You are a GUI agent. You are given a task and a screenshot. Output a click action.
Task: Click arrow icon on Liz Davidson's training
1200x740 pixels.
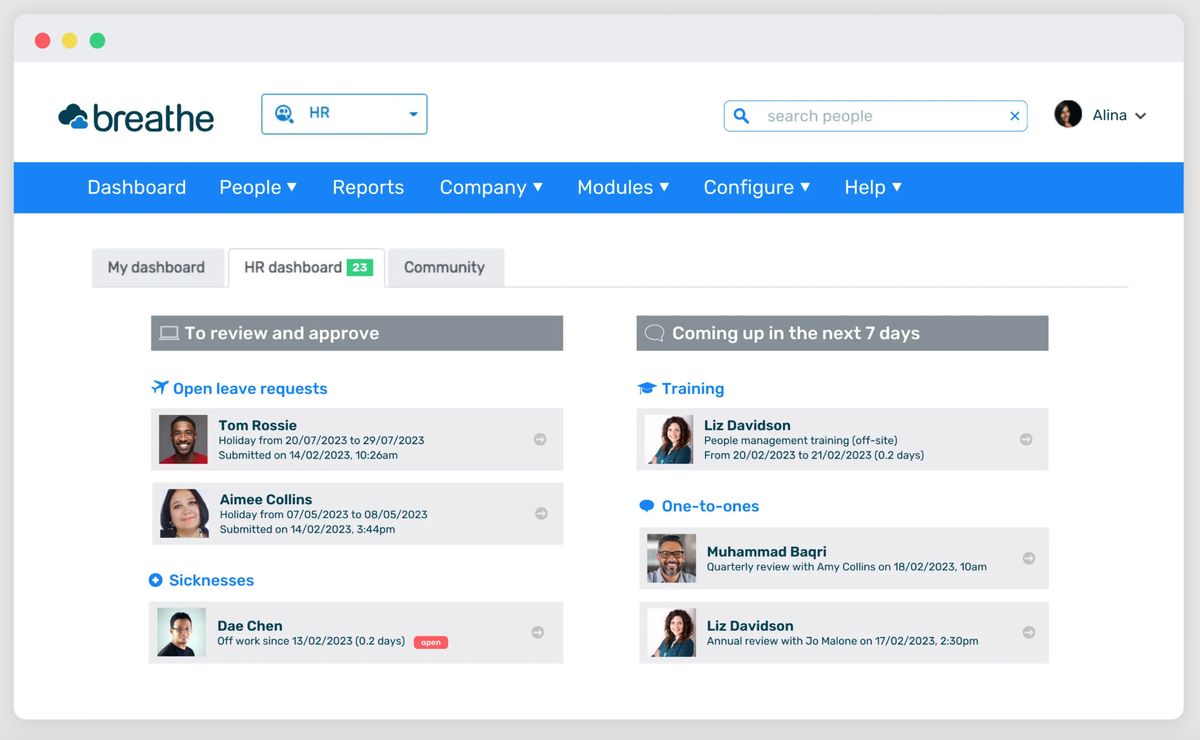[x=1026, y=439]
